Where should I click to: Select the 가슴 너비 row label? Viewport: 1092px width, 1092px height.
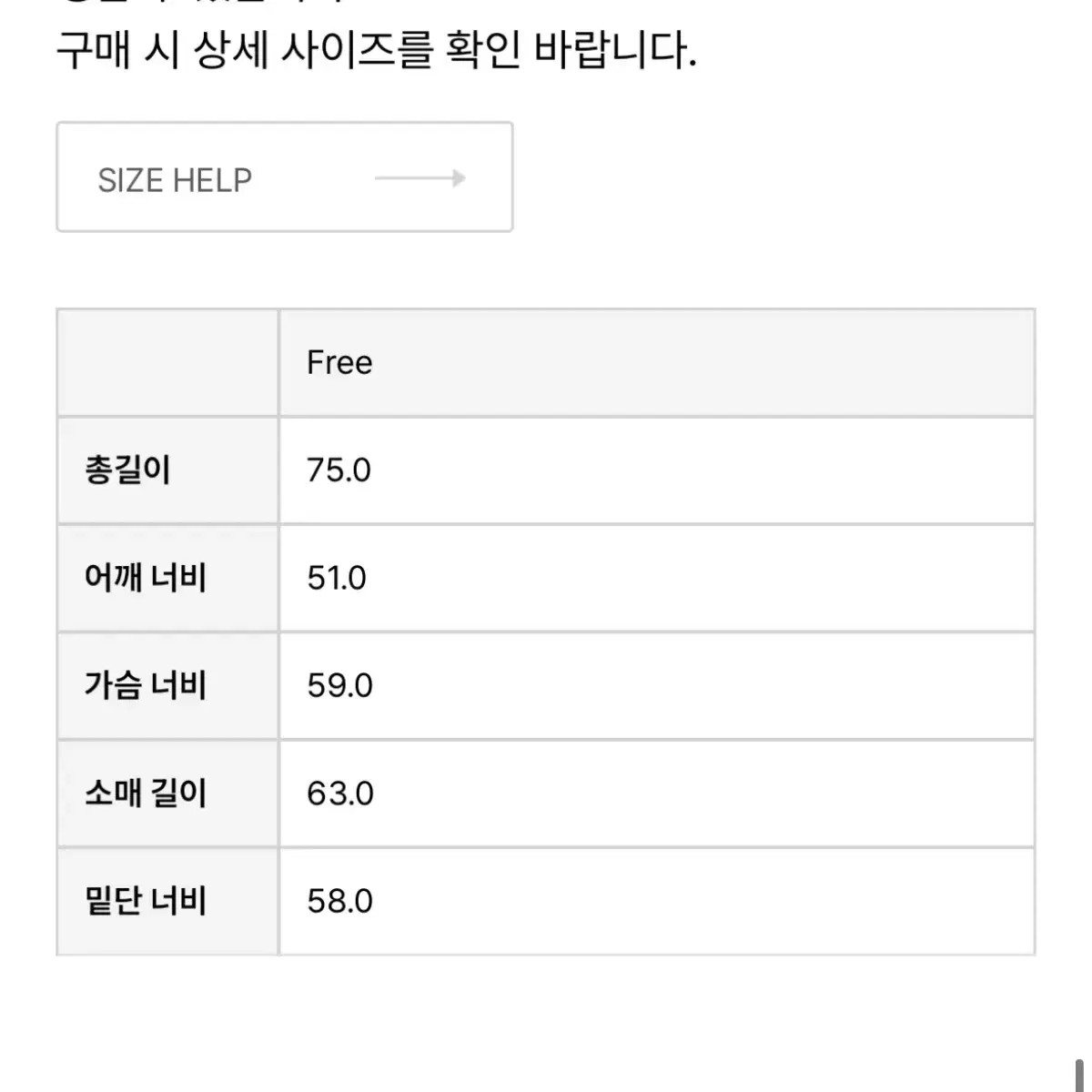[x=146, y=685]
